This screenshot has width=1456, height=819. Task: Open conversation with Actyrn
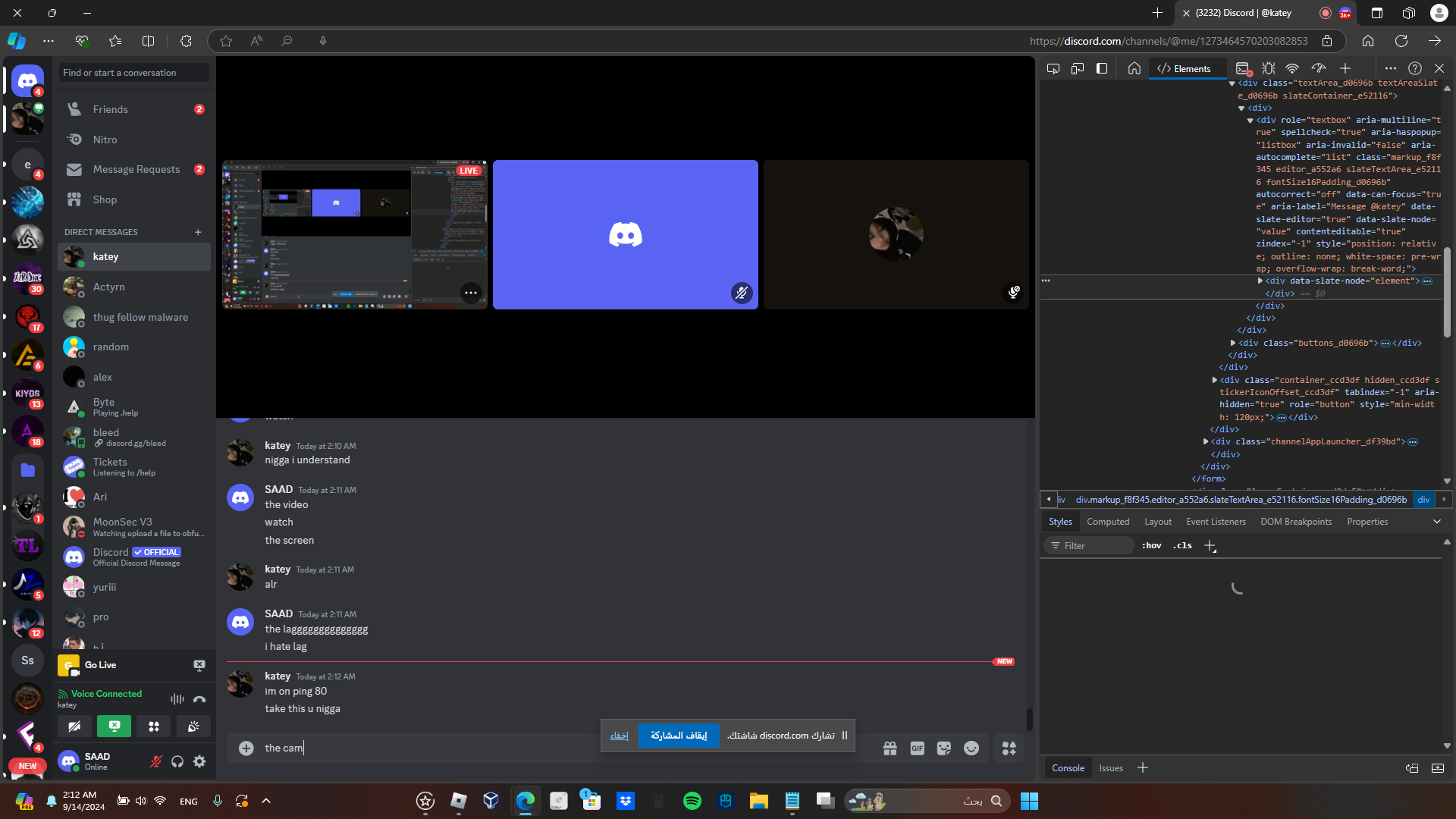tap(134, 287)
